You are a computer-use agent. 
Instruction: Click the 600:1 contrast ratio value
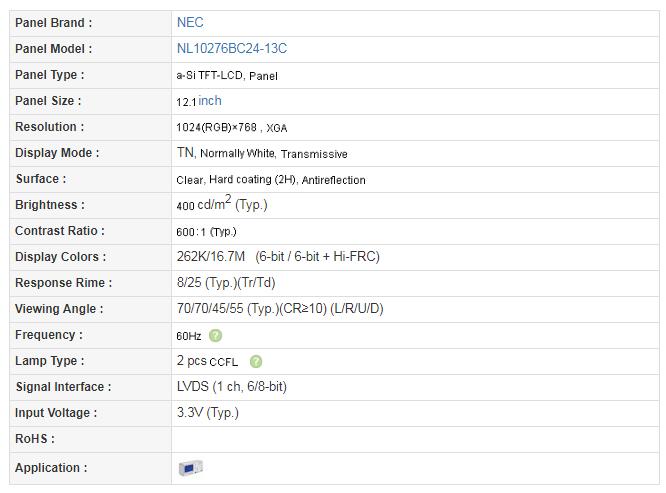click(191, 232)
